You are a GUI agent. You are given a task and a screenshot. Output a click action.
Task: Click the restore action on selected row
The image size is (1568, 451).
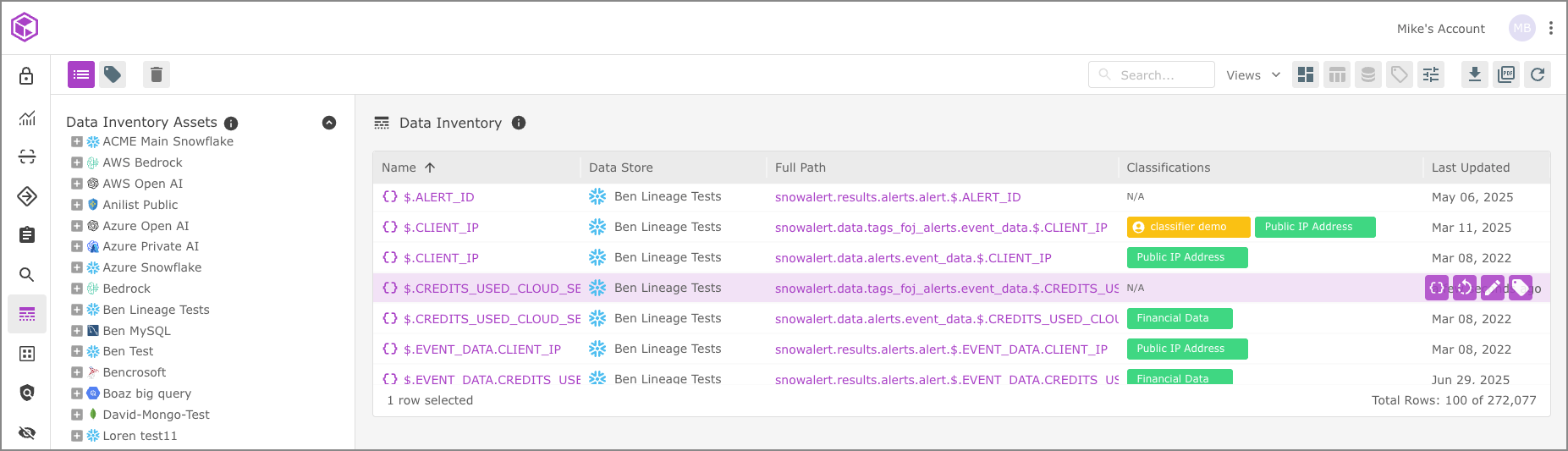1465,288
